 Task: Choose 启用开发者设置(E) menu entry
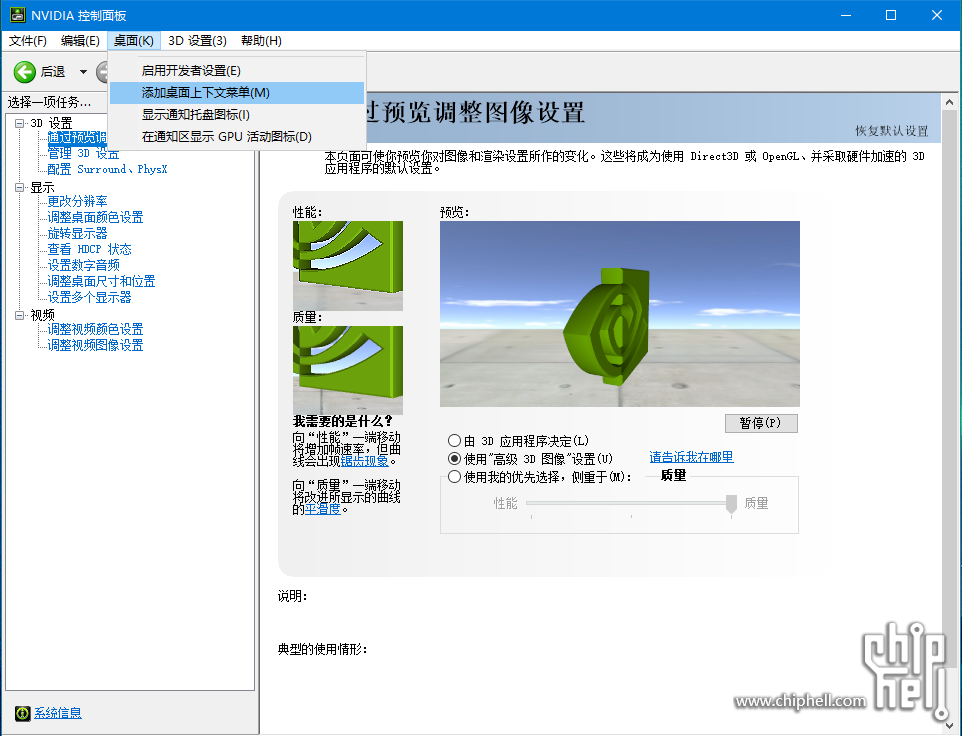237,71
